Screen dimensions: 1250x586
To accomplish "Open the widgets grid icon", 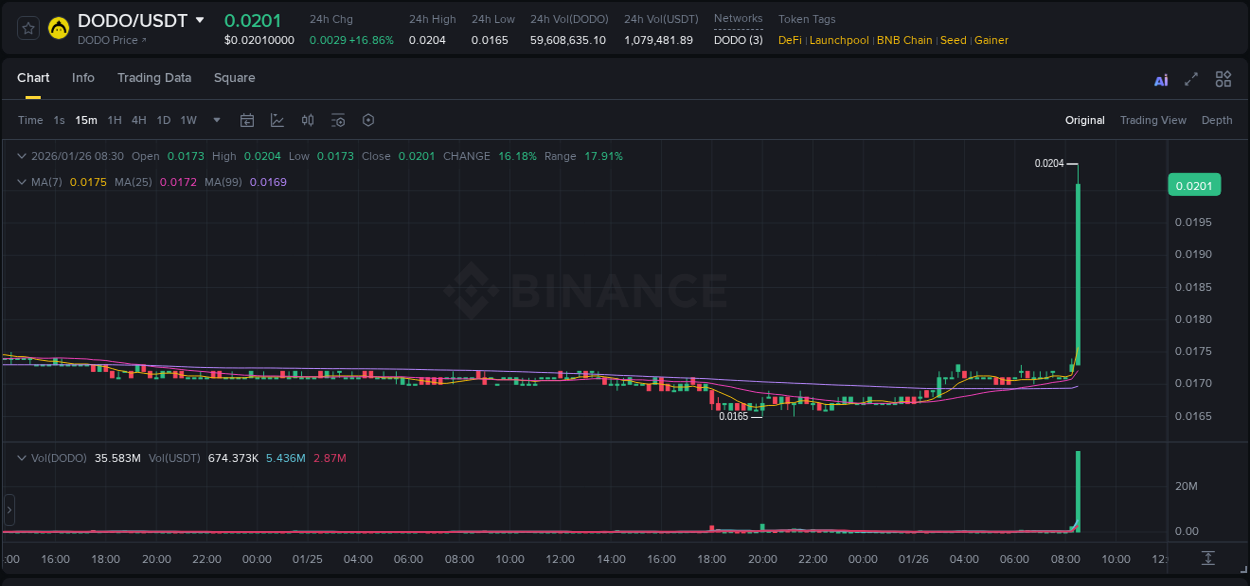I will pos(1222,79).
